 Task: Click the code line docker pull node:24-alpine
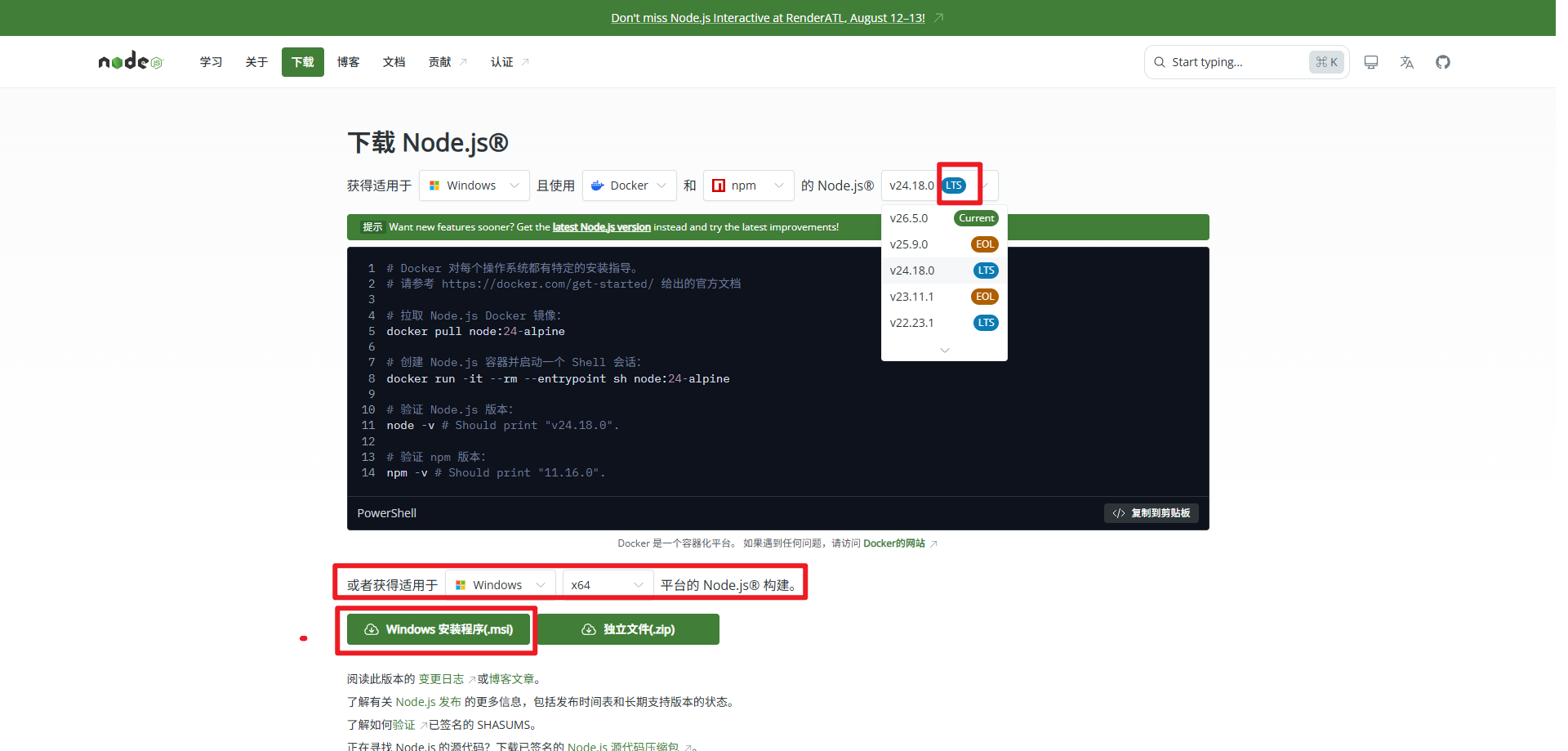[x=476, y=331]
